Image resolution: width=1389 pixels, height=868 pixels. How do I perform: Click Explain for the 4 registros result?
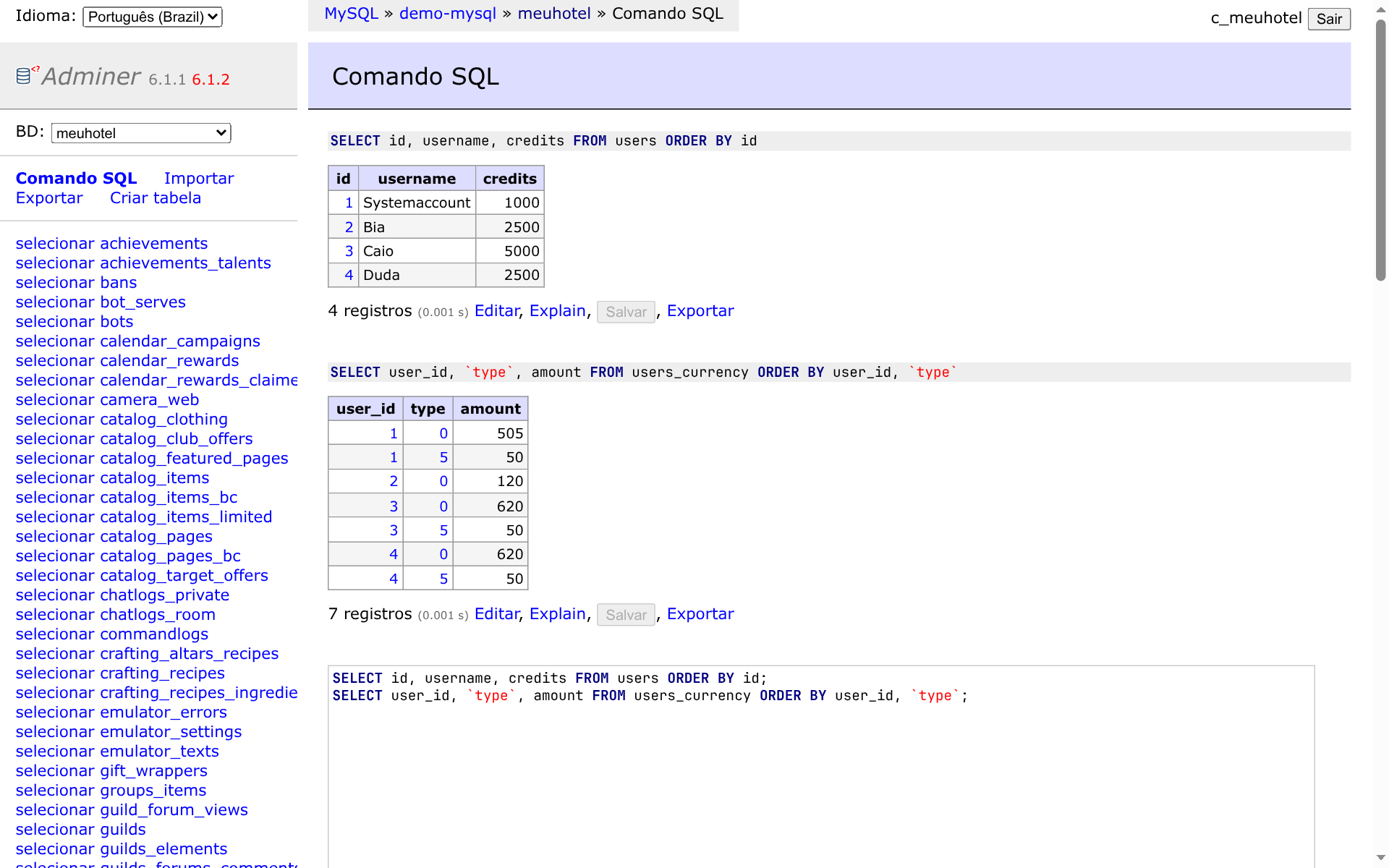(558, 311)
